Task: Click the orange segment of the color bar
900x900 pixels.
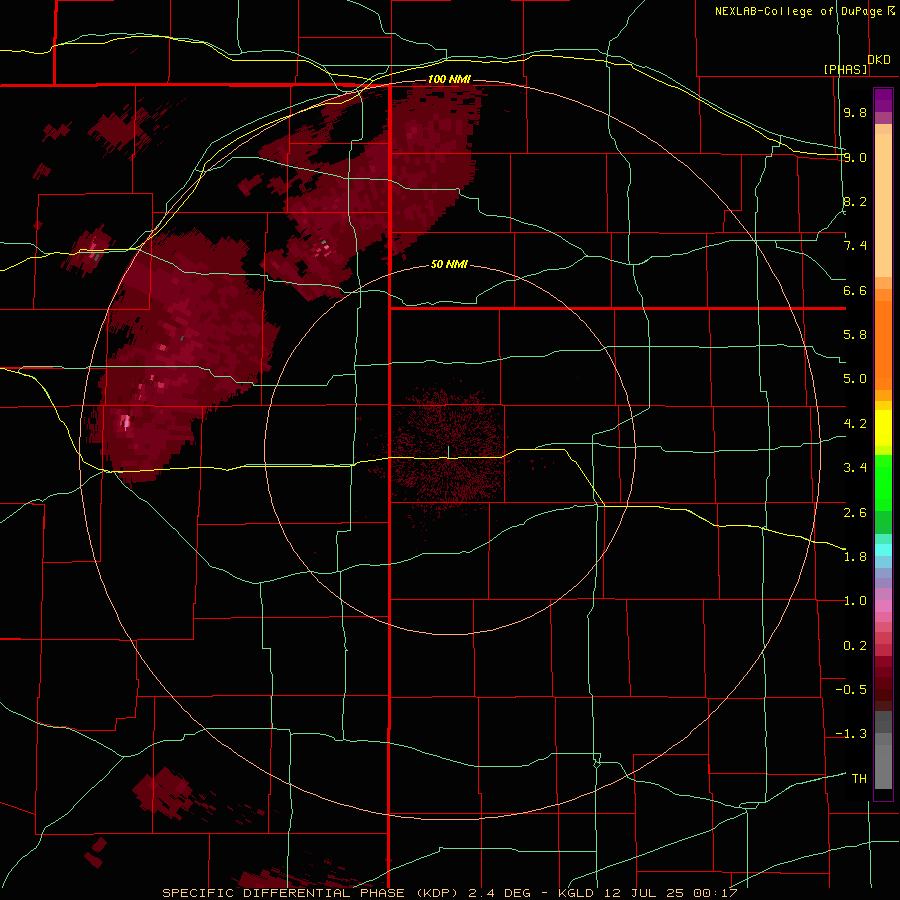Action: (883, 344)
